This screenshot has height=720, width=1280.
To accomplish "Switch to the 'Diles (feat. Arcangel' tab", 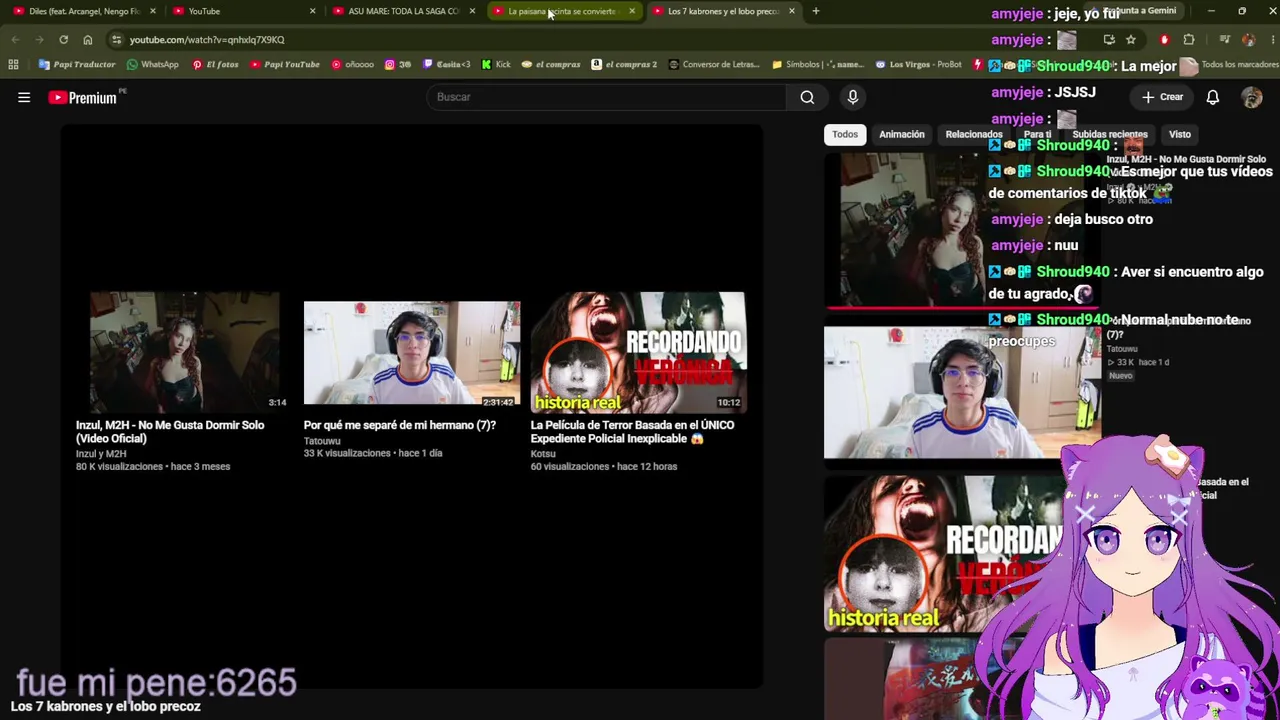I will [x=82, y=11].
